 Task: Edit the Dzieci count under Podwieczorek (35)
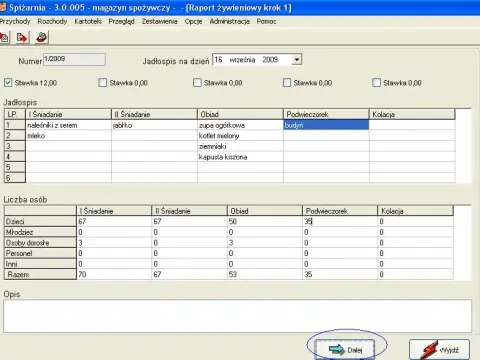[340, 221]
